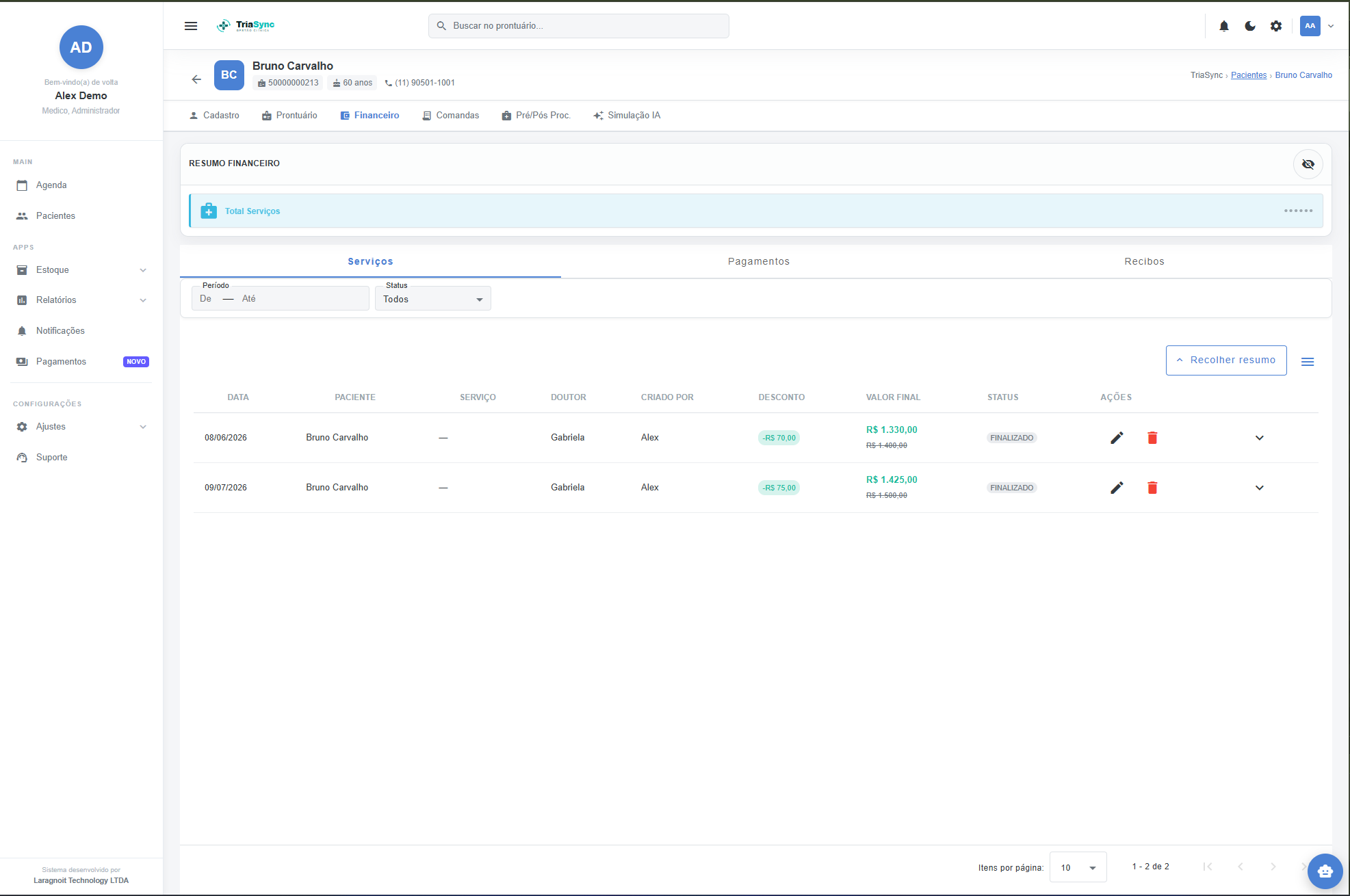Follow the Pacientes breadcrumb link
Image resolution: width=1350 pixels, height=896 pixels.
[x=1249, y=75]
